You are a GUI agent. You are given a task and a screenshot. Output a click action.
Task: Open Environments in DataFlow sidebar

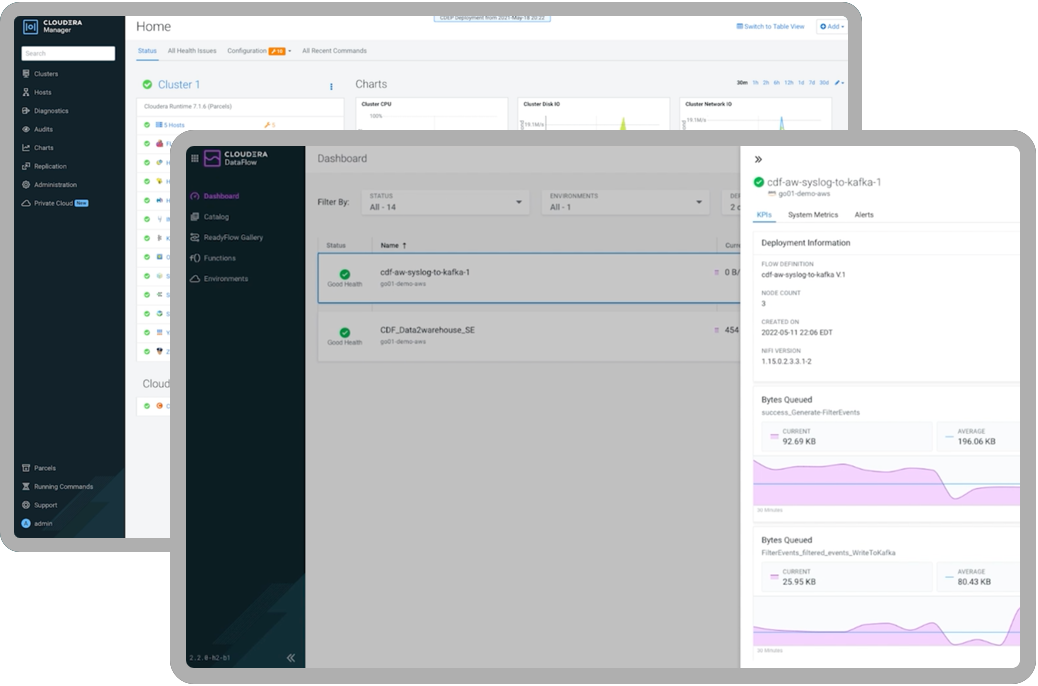(x=219, y=279)
